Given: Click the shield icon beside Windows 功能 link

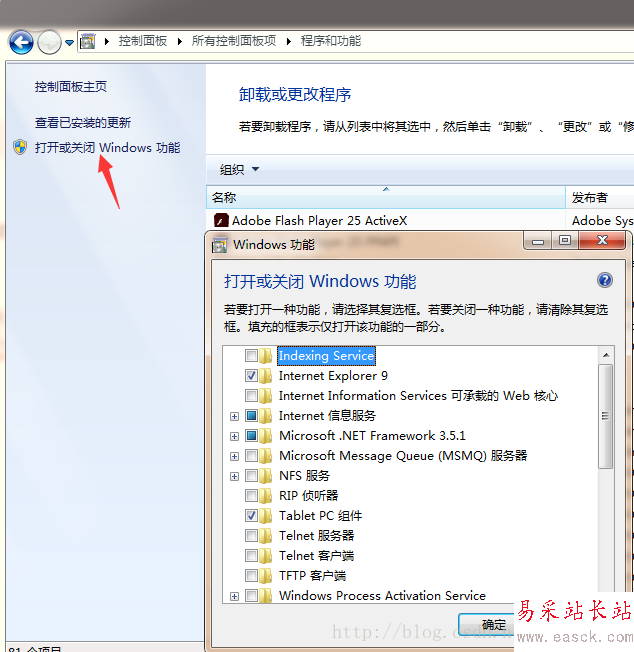Looking at the screenshot, I should tap(20, 147).
